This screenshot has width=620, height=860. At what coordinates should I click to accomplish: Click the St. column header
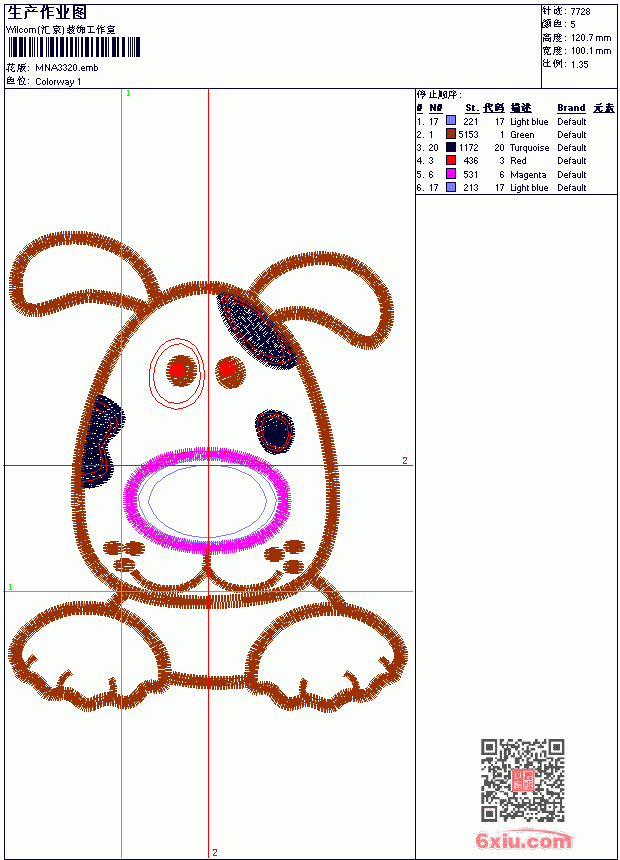[472, 108]
